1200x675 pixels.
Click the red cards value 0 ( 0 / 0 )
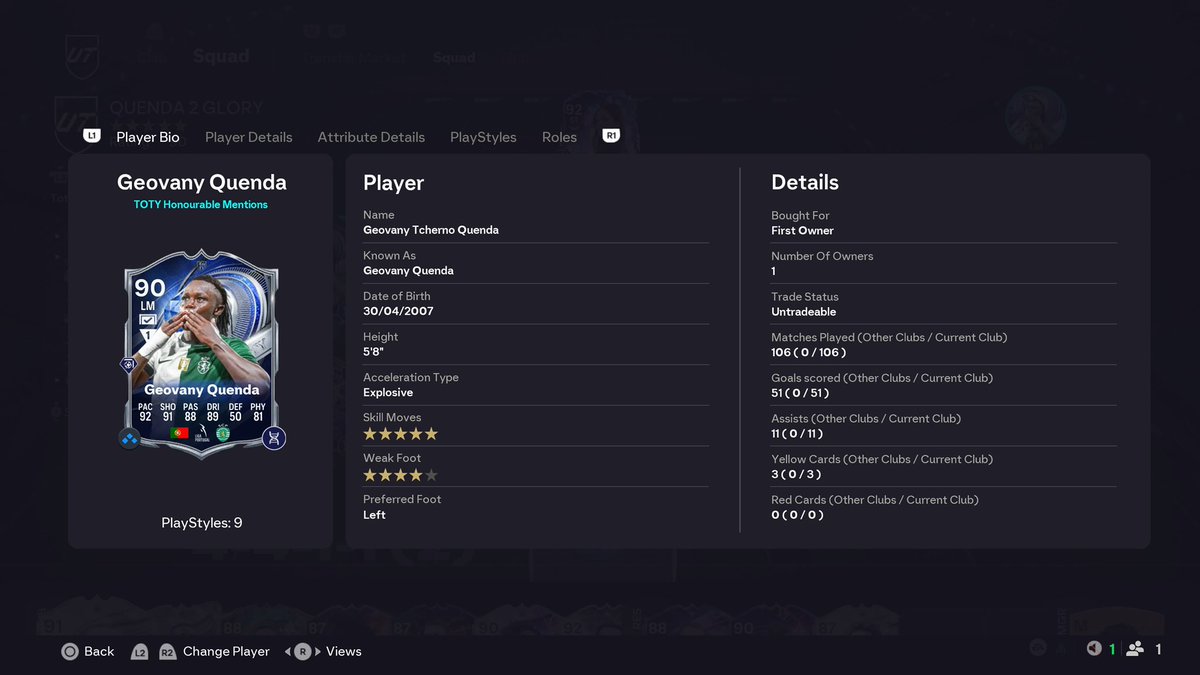pos(797,515)
